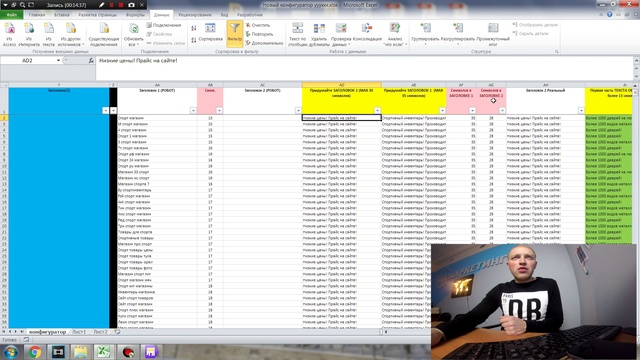This screenshot has width=640, height=360.
Task: Select the Лист1 sheet tab
Action: (79, 332)
